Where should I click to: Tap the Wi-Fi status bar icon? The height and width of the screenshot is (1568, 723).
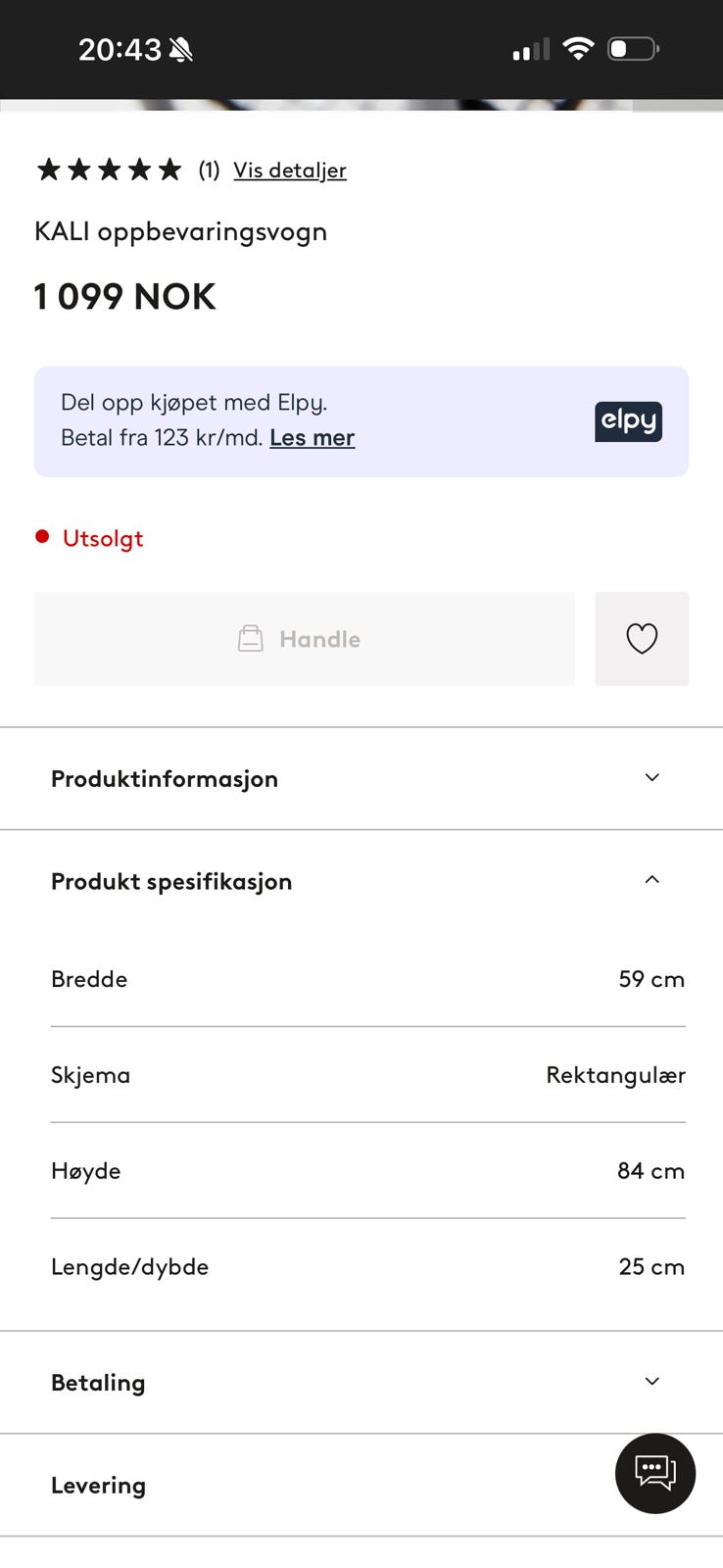[x=578, y=49]
